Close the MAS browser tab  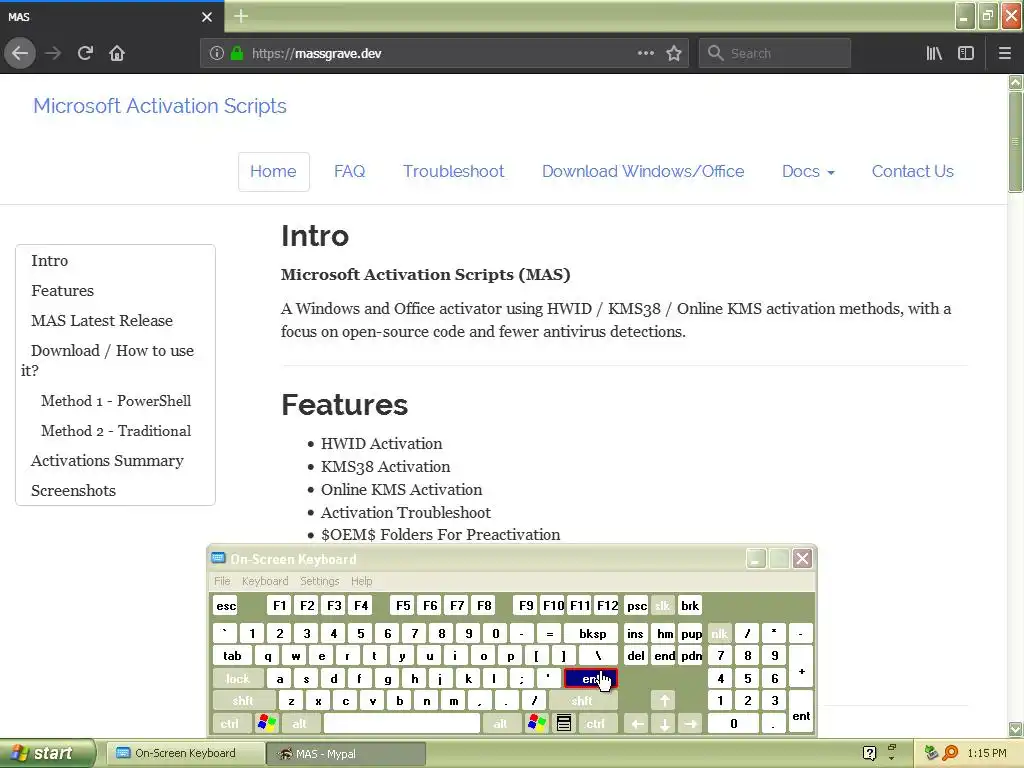[x=207, y=17]
